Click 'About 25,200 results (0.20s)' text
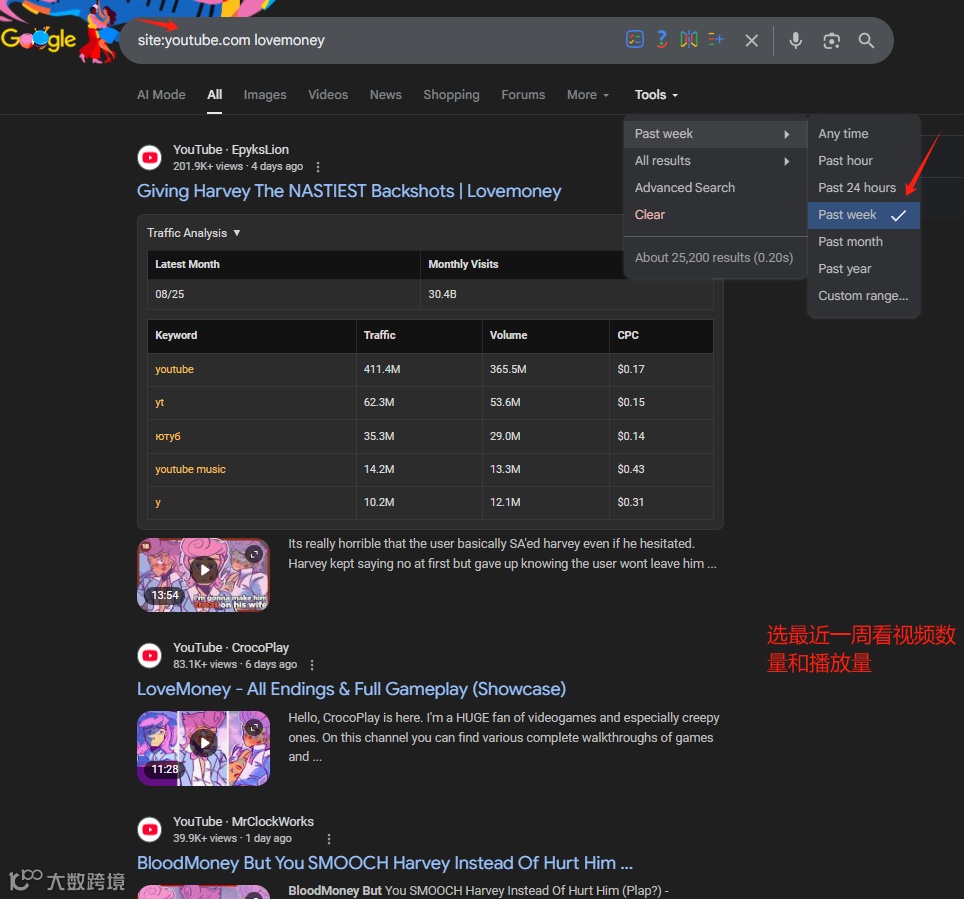The height and width of the screenshot is (899, 964). coord(714,258)
